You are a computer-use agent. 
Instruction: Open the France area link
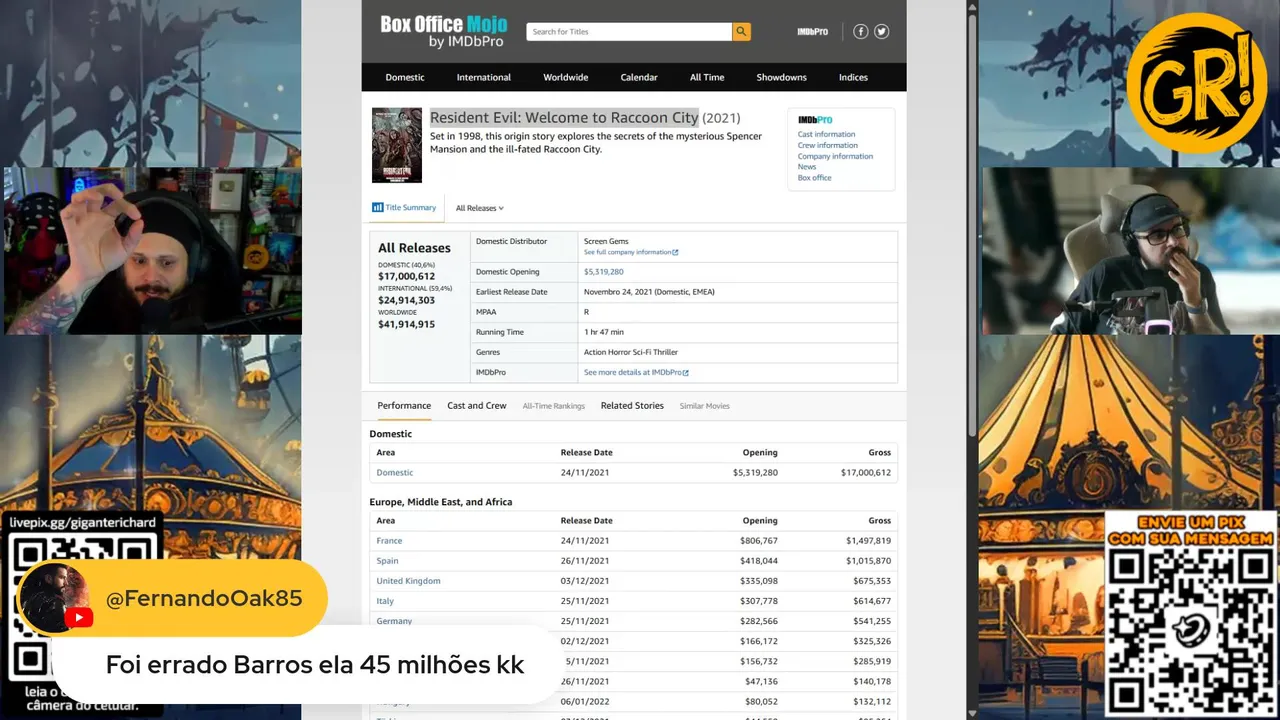(x=389, y=541)
